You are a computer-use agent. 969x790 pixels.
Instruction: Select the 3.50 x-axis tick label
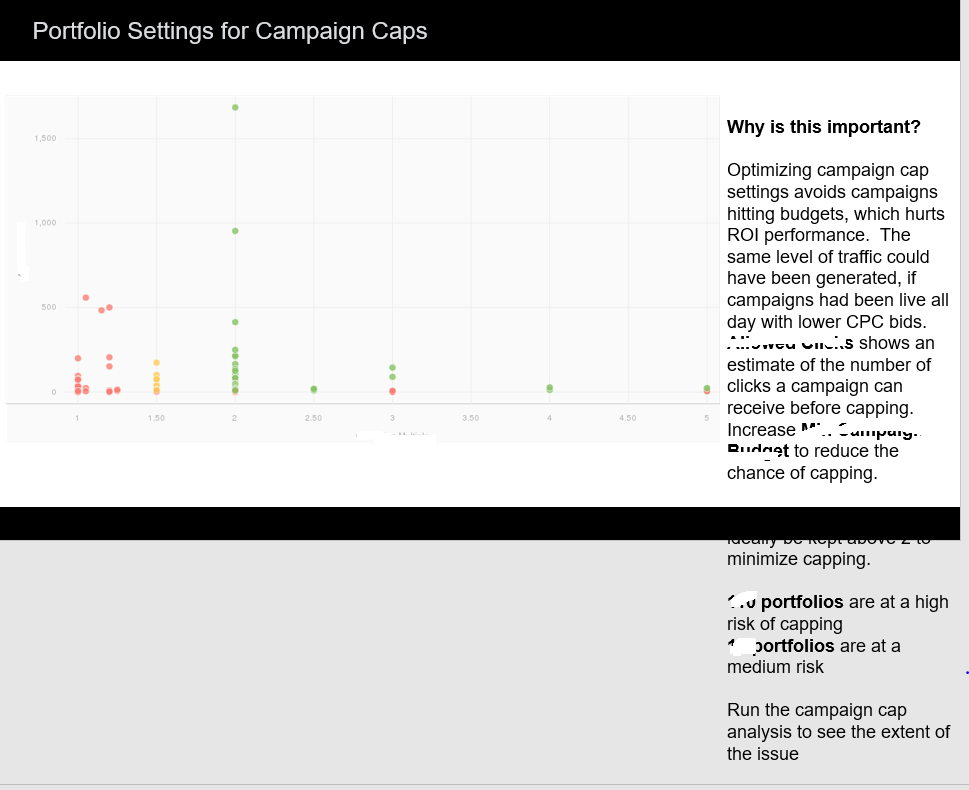tap(471, 417)
